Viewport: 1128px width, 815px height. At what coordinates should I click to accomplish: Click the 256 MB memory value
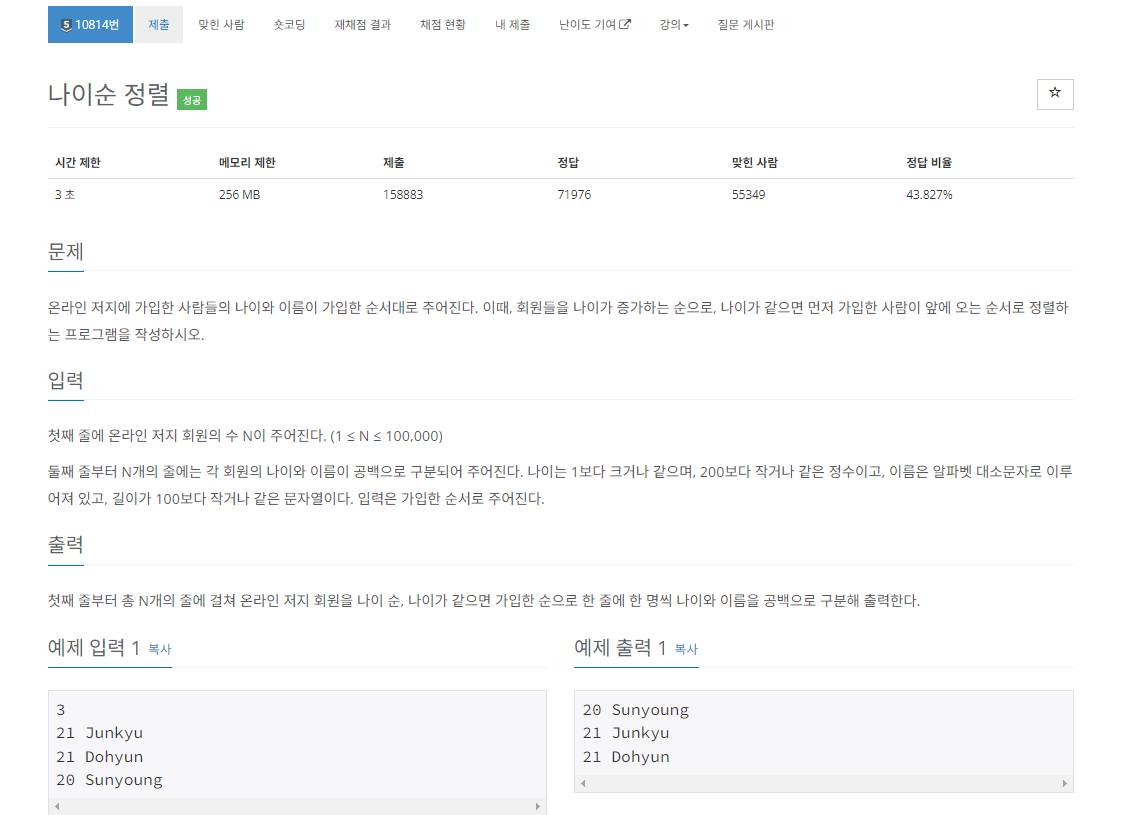pyautogui.click(x=240, y=194)
